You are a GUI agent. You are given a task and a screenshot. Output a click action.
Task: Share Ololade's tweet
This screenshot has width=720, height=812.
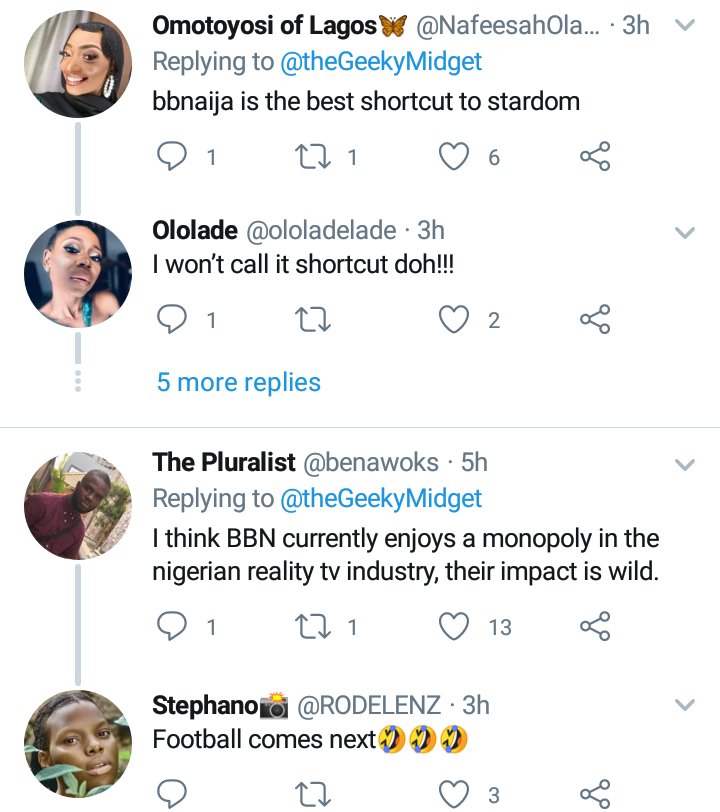coord(595,320)
